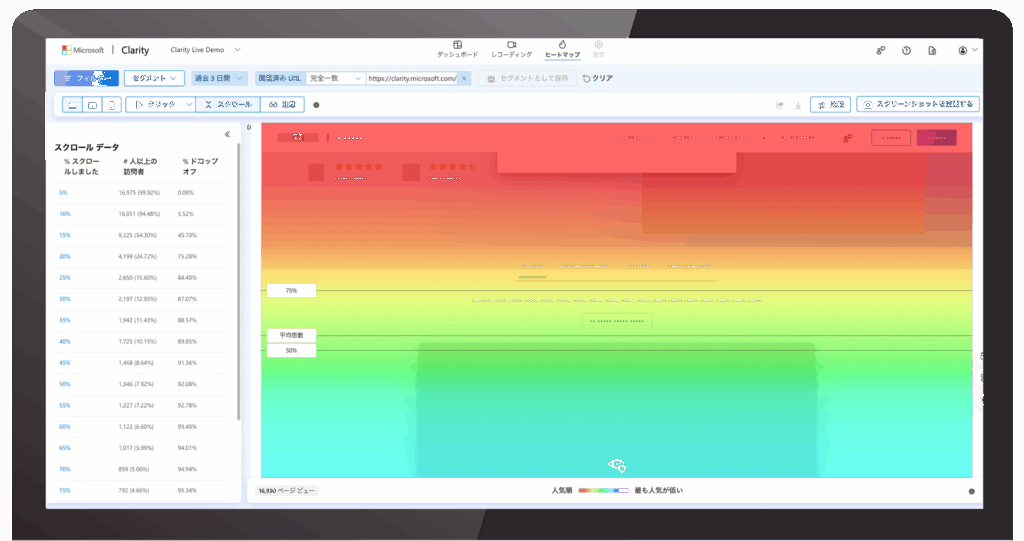Click the blue フィルター filter button
The width and height of the screenshot is (1024, 541).
[x=86, y=78]
